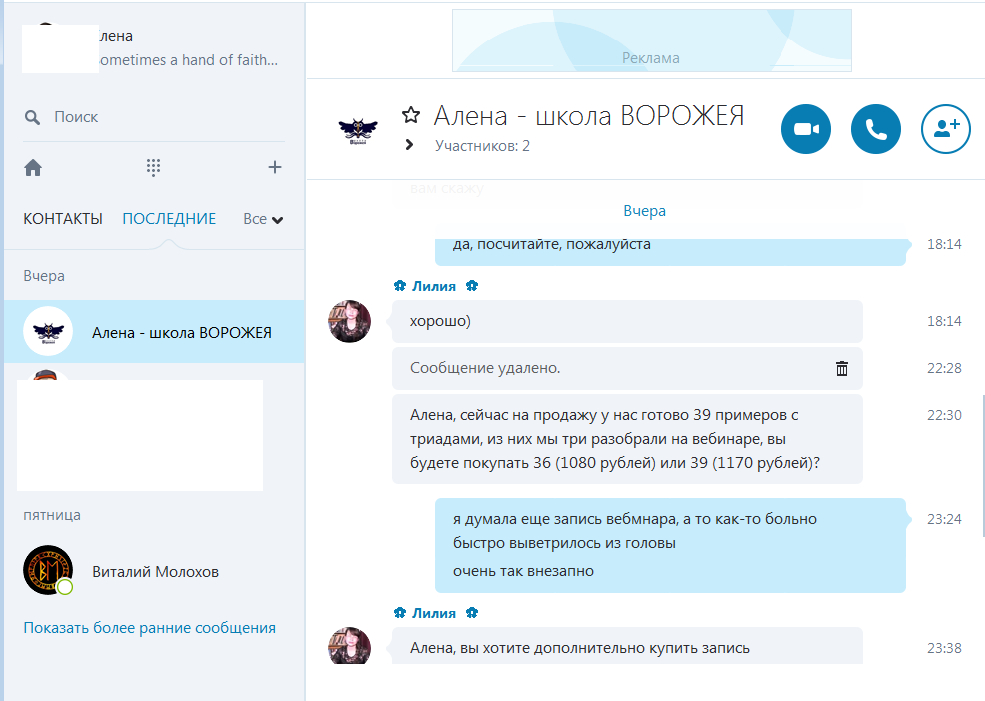985x701 pixels.
Task: Start a voice call in chat header
Action: coord(876,129)
